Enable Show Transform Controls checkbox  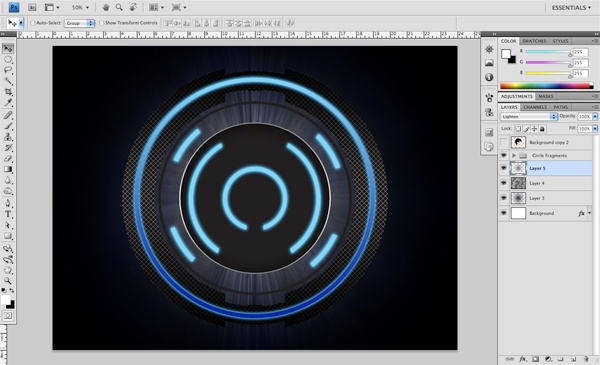(101, 23)
